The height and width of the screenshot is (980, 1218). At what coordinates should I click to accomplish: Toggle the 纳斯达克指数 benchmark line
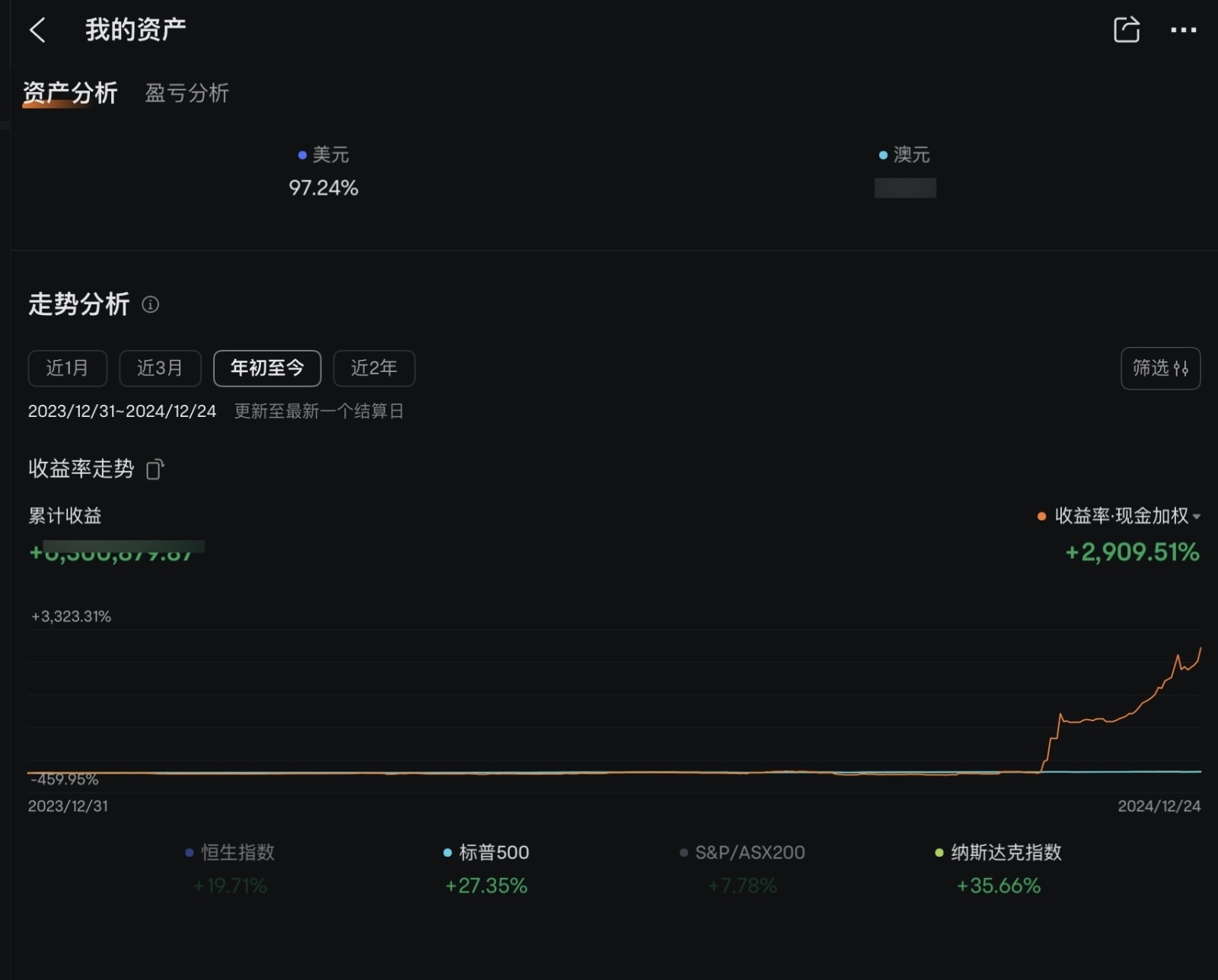pyautogui.click(x=999, y=852)
